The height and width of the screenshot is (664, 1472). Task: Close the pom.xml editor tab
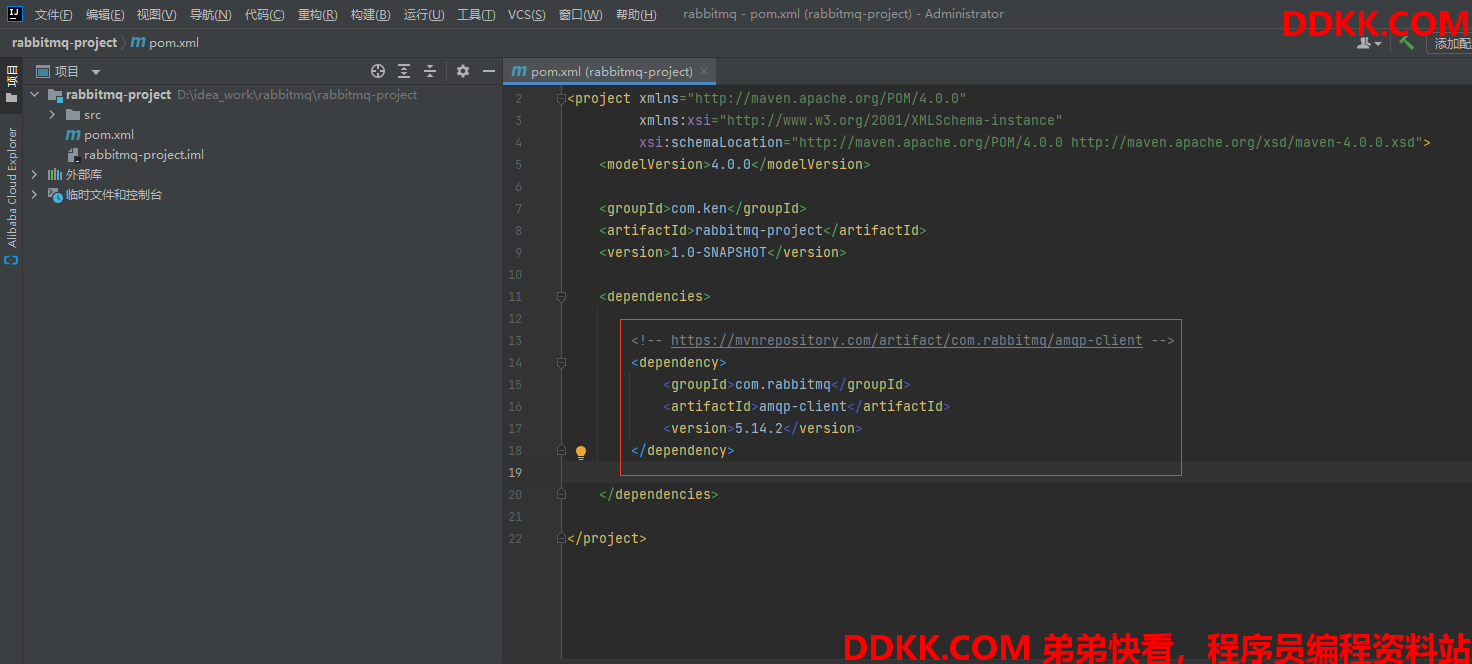click(x=704, y=71)
